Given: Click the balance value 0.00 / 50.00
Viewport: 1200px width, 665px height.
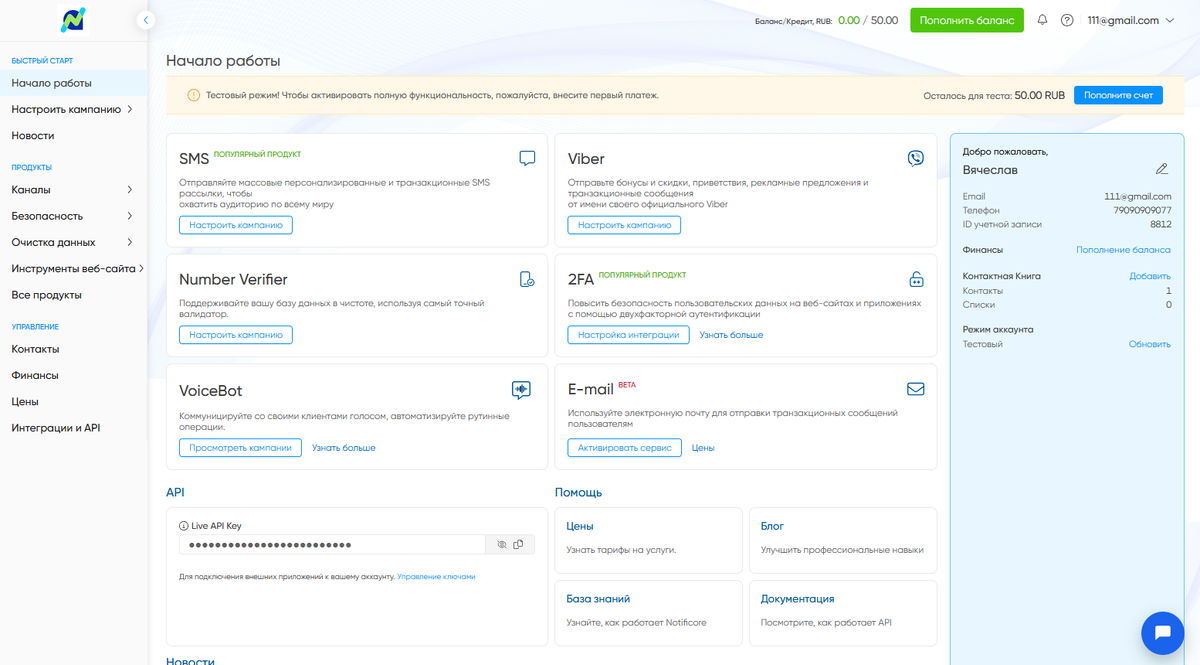Looking at the screenshot, I should point(868,20).
